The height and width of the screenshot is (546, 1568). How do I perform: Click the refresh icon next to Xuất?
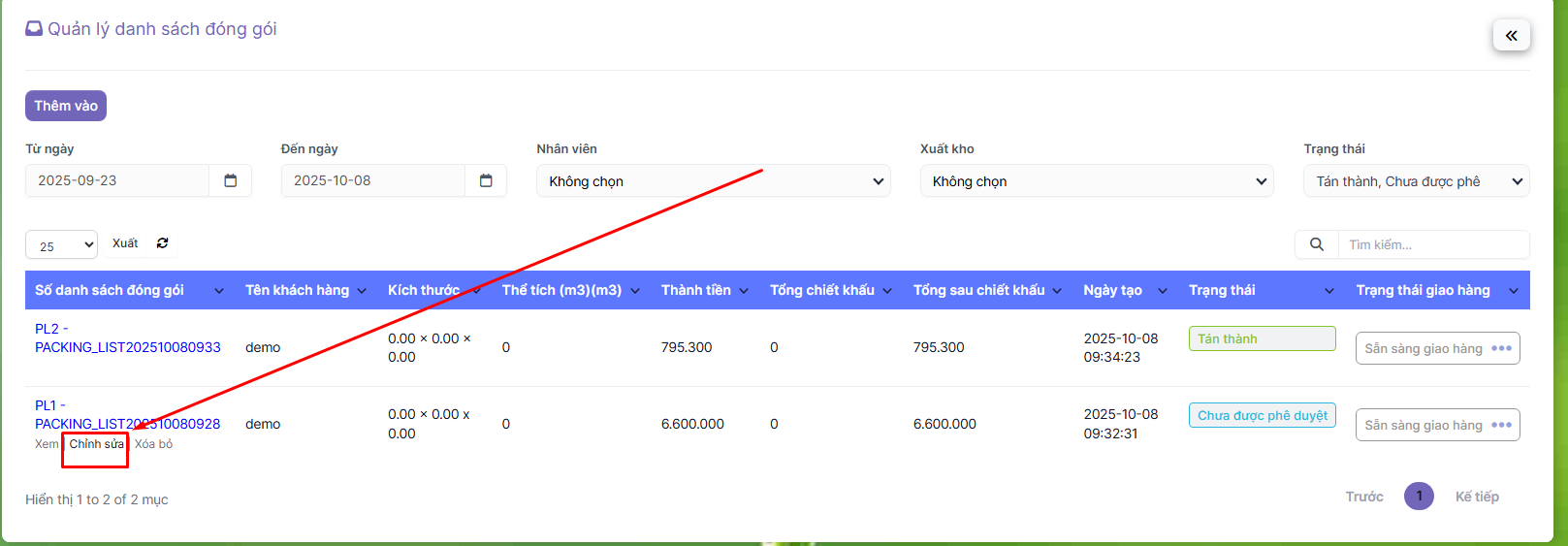click(163, 243)
